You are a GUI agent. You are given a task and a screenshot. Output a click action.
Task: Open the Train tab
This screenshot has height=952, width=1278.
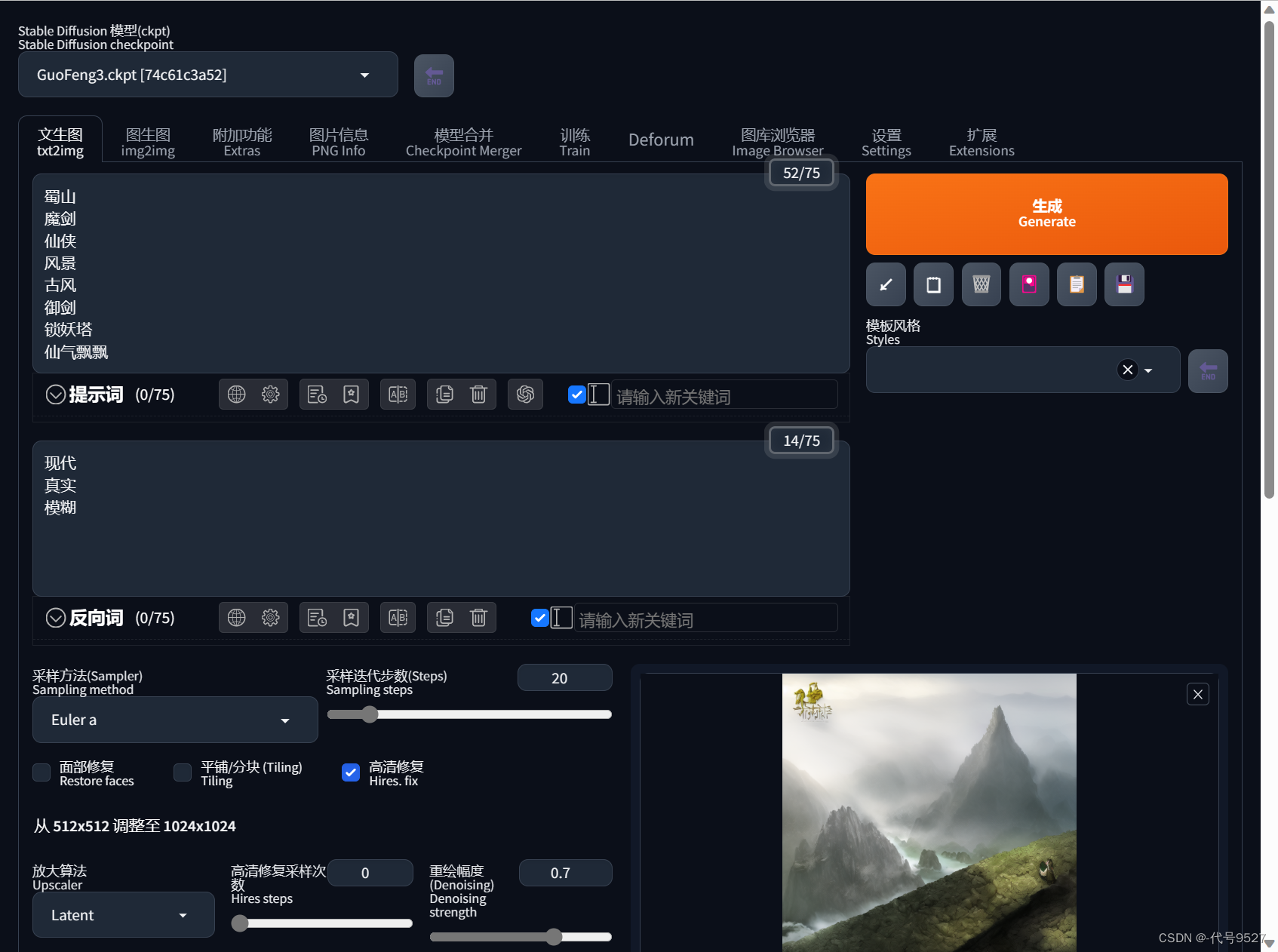tap(575, 142)
